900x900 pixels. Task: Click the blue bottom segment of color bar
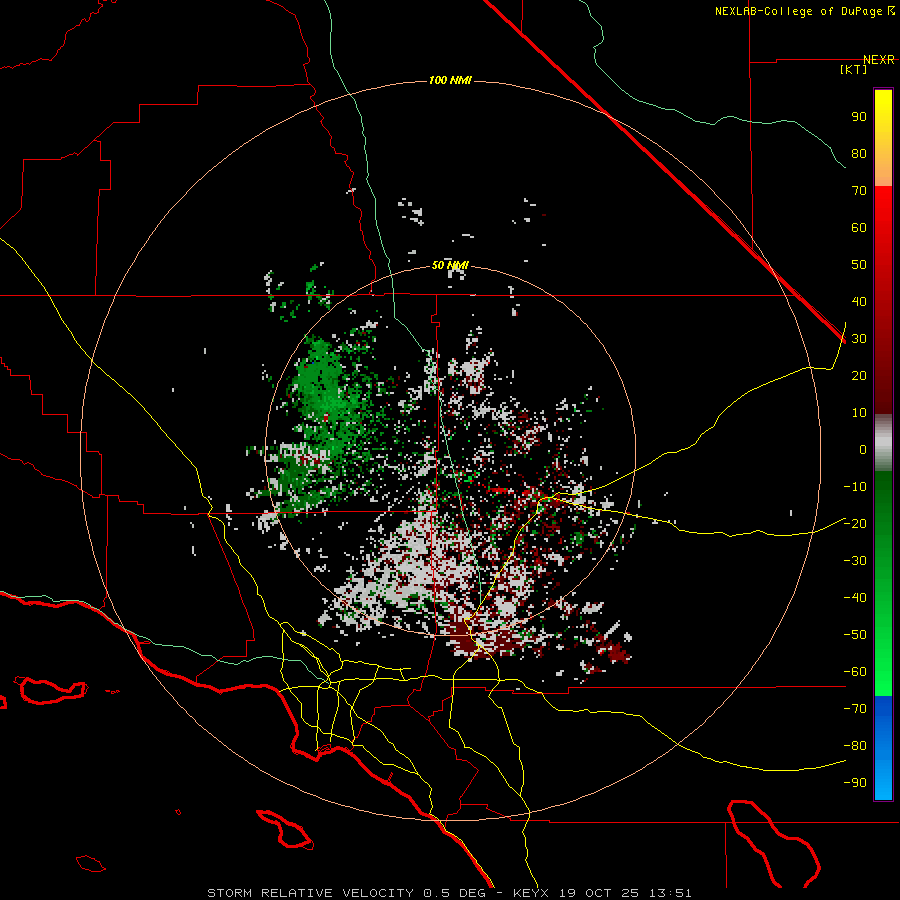click(883, 748)
